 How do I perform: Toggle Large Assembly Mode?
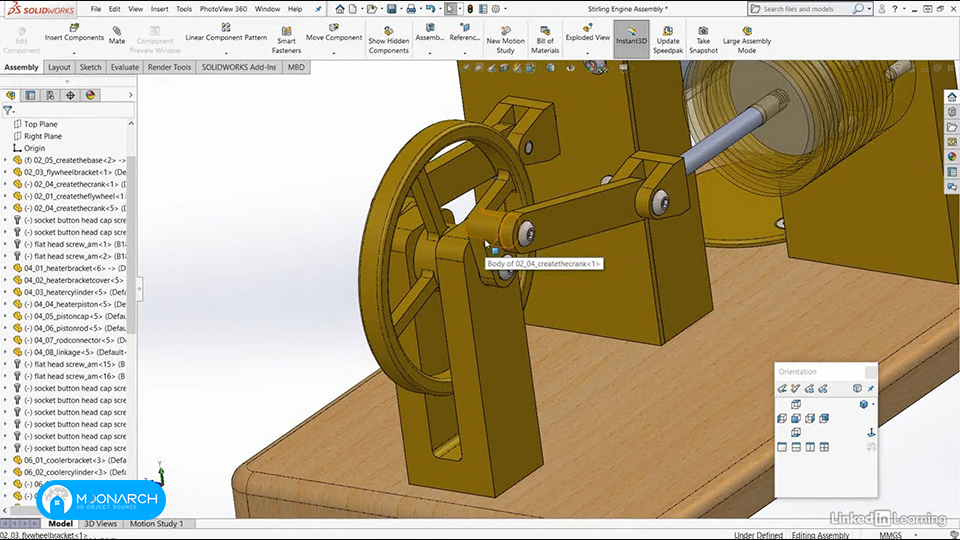746,40
